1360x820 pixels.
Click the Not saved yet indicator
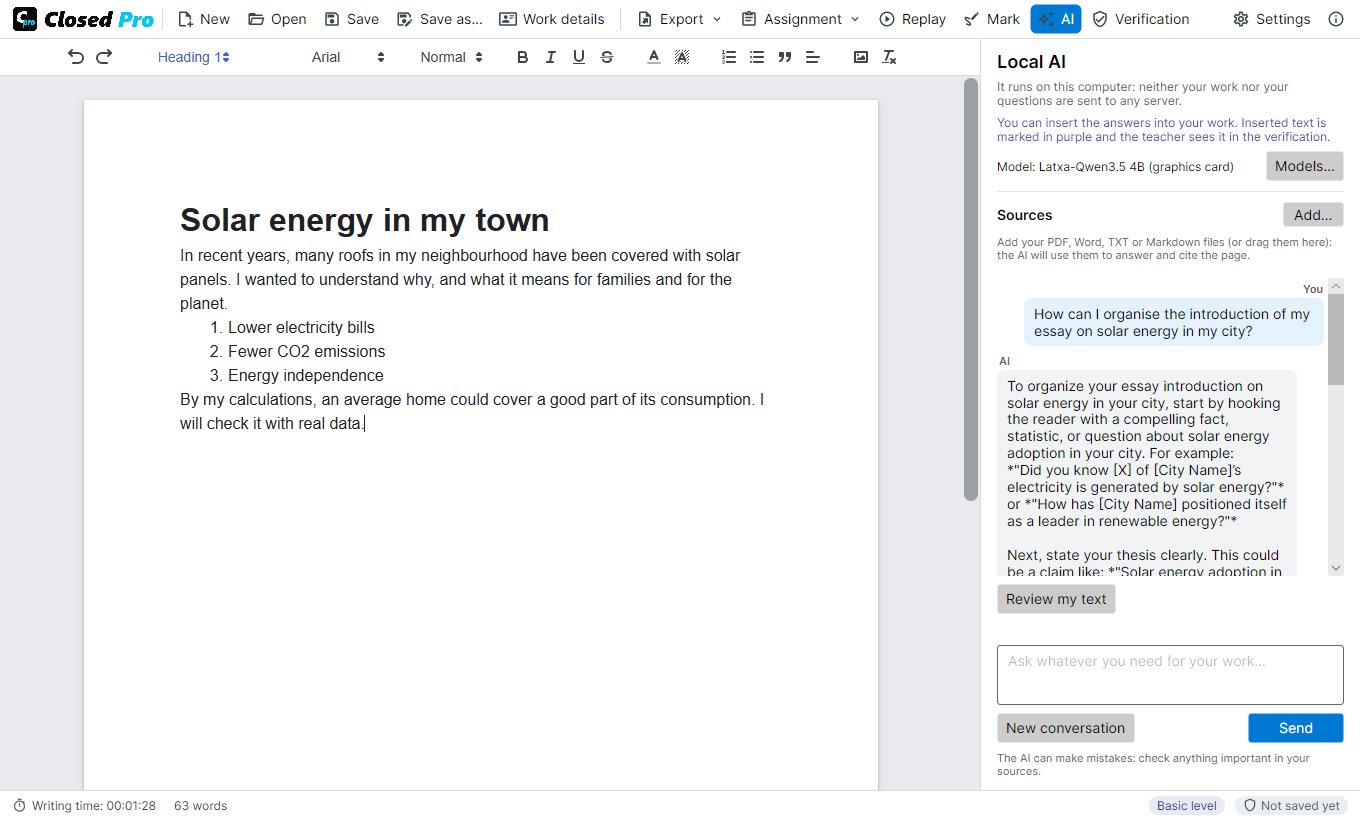click(1291, 806)
